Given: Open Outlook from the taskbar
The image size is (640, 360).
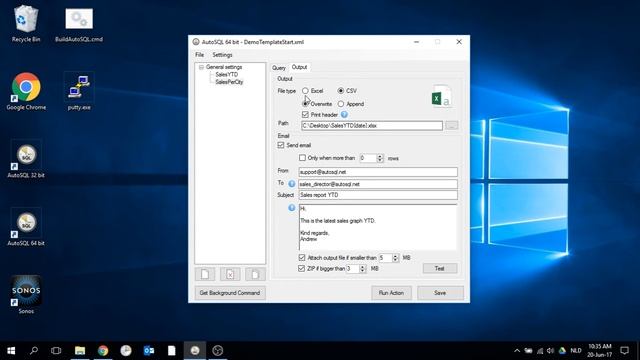Looking at the screenshot, I should pyautogui.click(x=149, y=351).
